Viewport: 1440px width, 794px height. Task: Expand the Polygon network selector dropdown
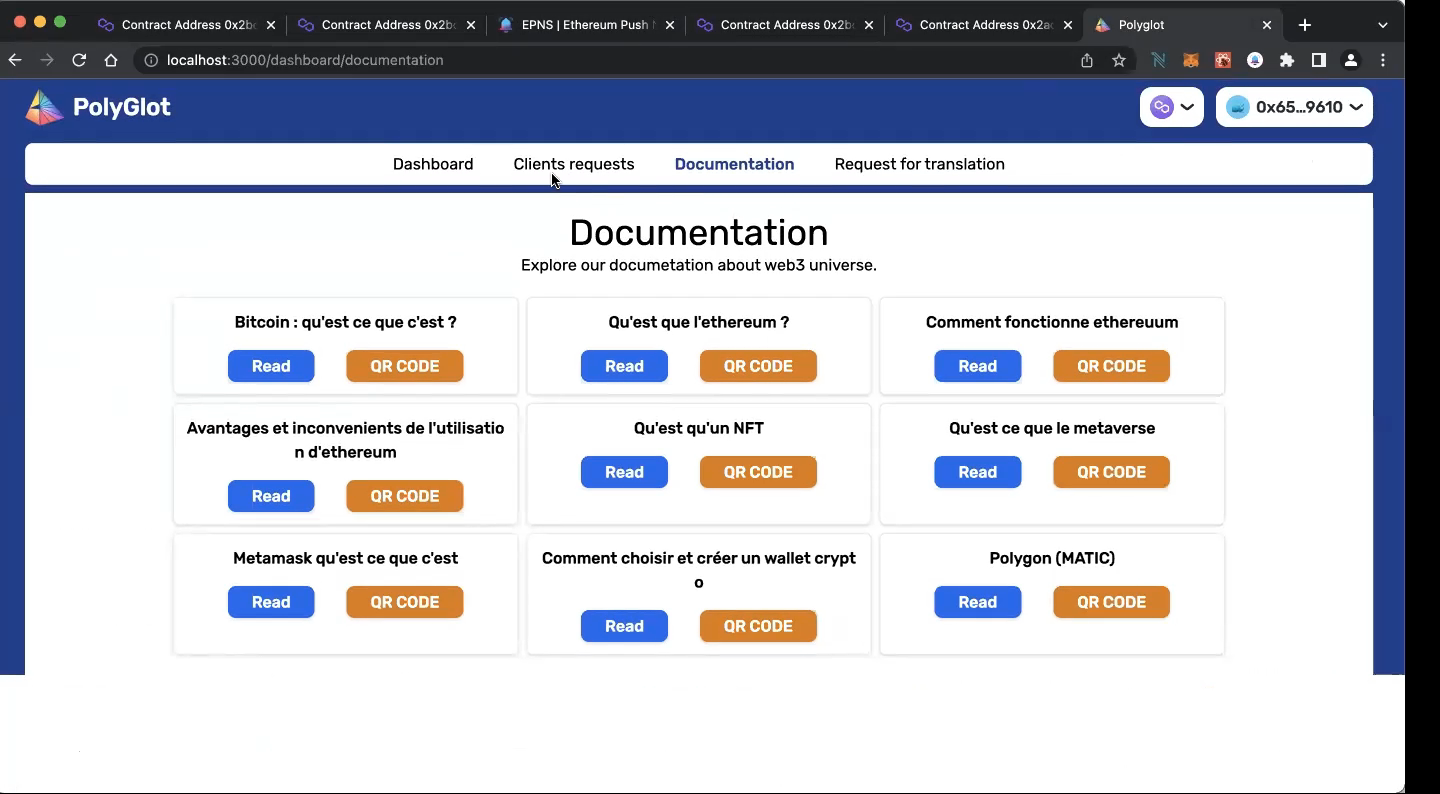1172,107
